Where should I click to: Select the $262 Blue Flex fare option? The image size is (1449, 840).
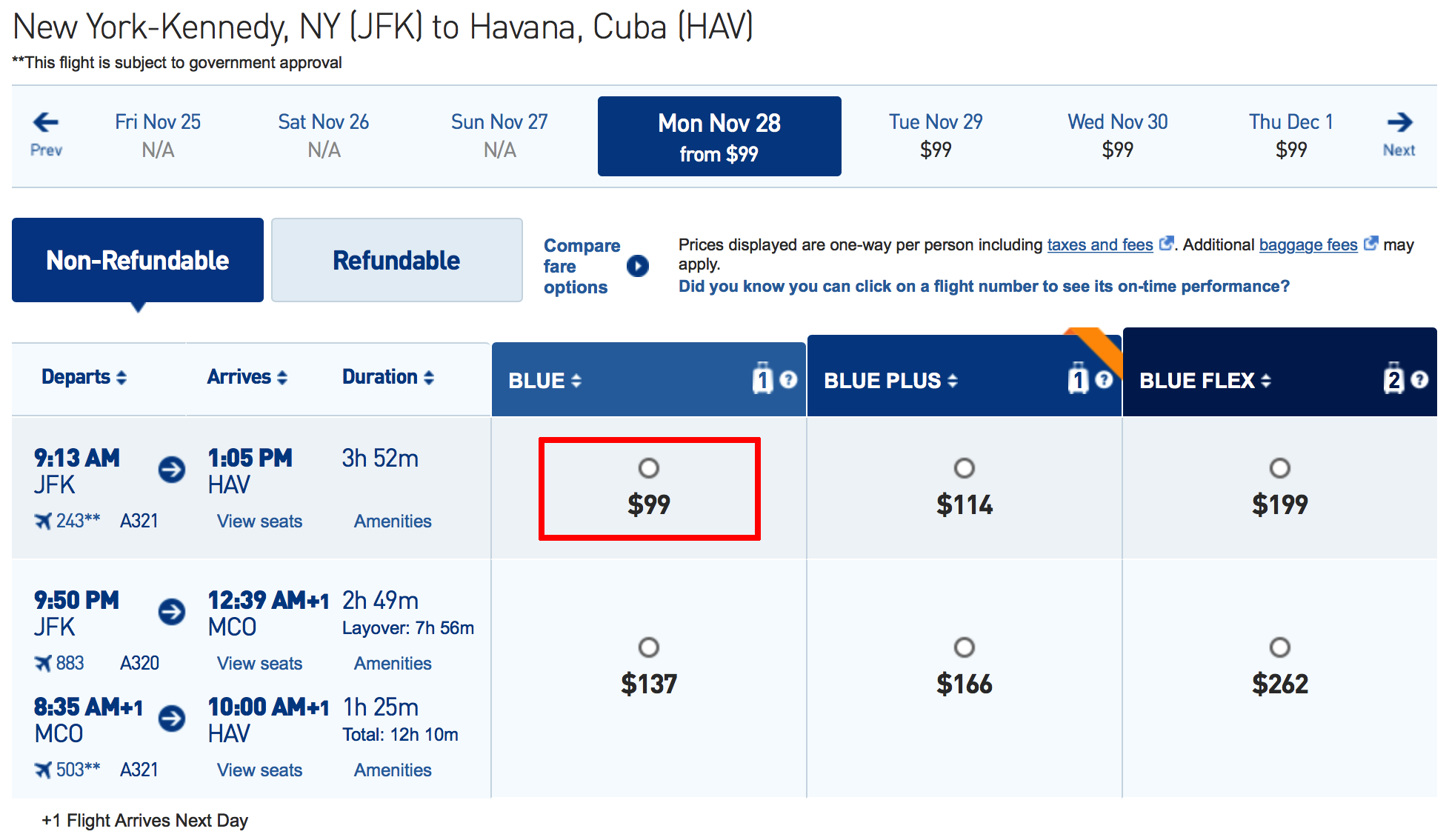click(x=1280, y=647)
